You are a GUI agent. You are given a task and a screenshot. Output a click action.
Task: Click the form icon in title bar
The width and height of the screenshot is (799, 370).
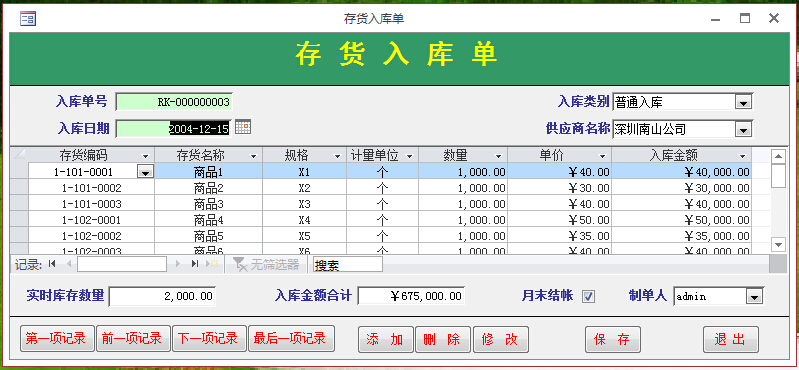(28, 19)
